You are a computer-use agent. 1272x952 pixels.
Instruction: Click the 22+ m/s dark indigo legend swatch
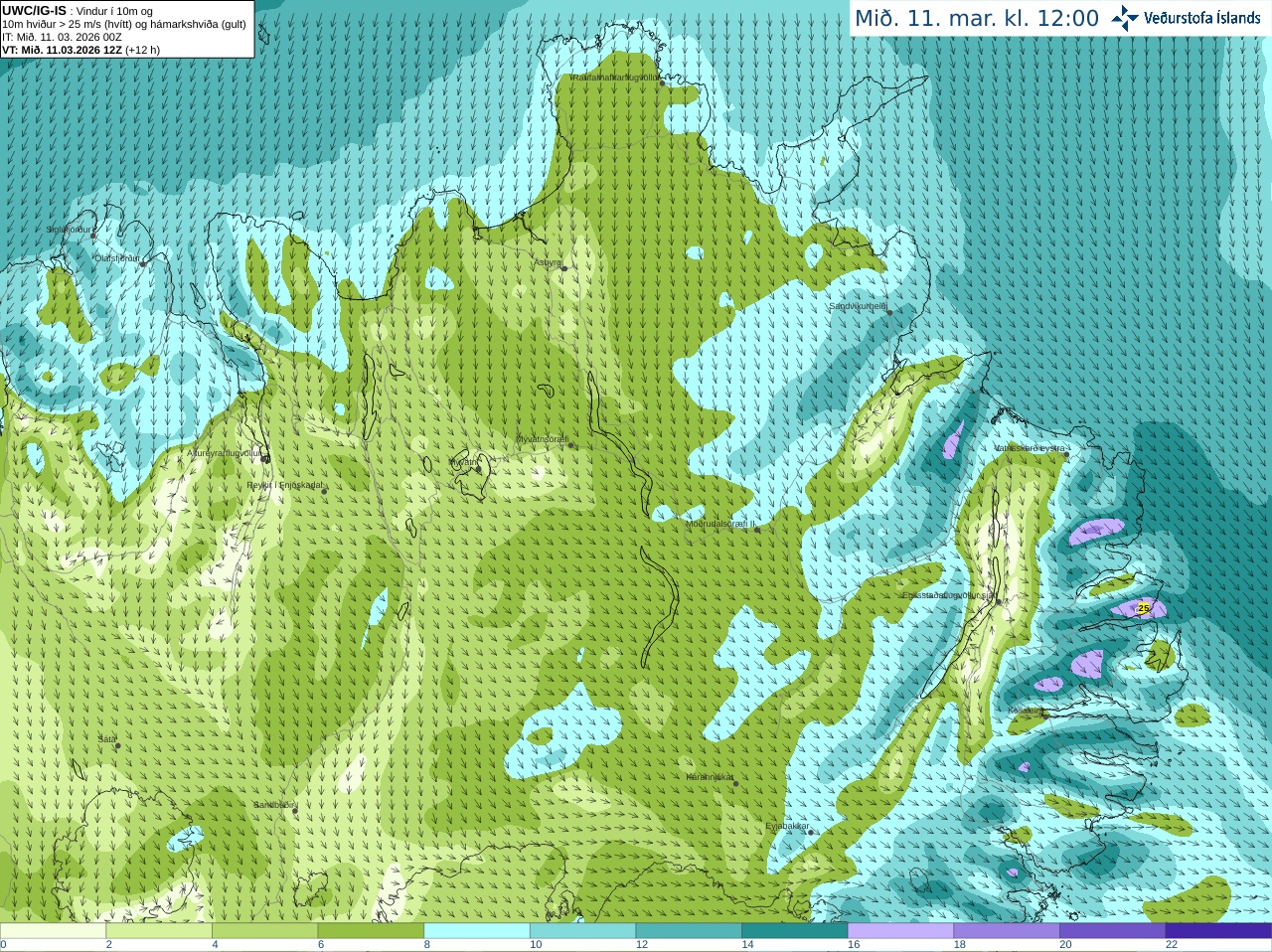[1218, 931]
